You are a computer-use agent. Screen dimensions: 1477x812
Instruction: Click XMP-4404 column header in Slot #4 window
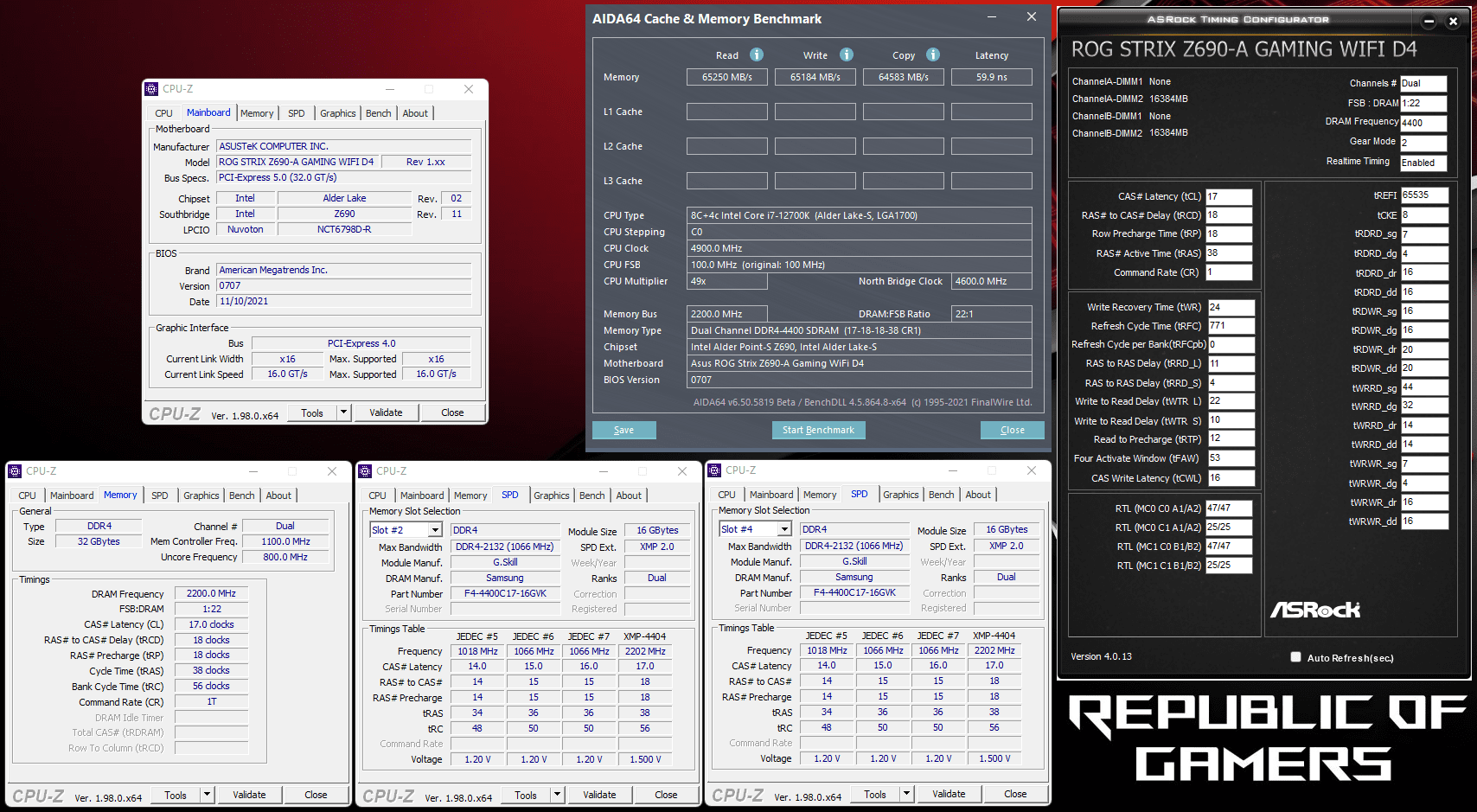click(994, 636)
